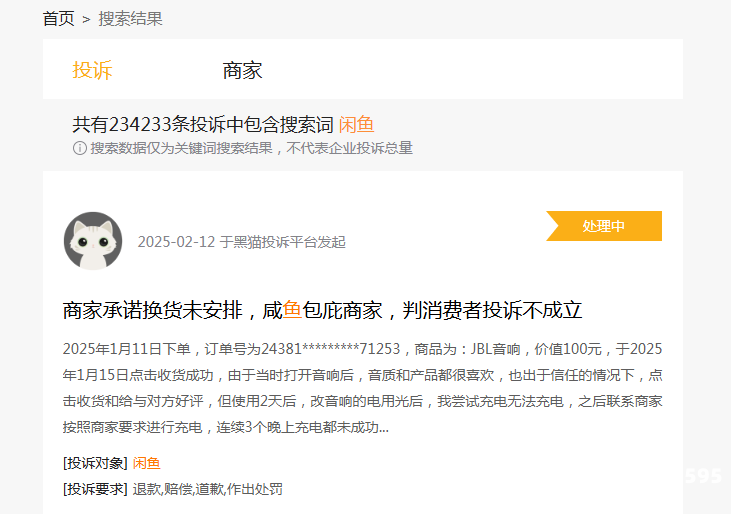Switch to the 投诉 tab
Viewport: 731px width, 514px height.
tap(92, 70)
